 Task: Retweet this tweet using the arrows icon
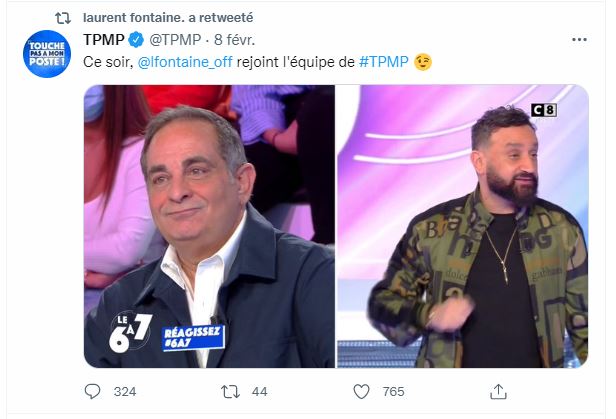tap(227, 391)
